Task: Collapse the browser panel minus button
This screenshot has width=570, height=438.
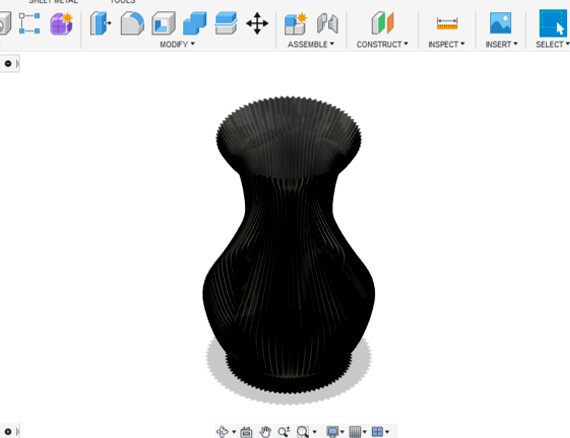Action: point(8,64)
